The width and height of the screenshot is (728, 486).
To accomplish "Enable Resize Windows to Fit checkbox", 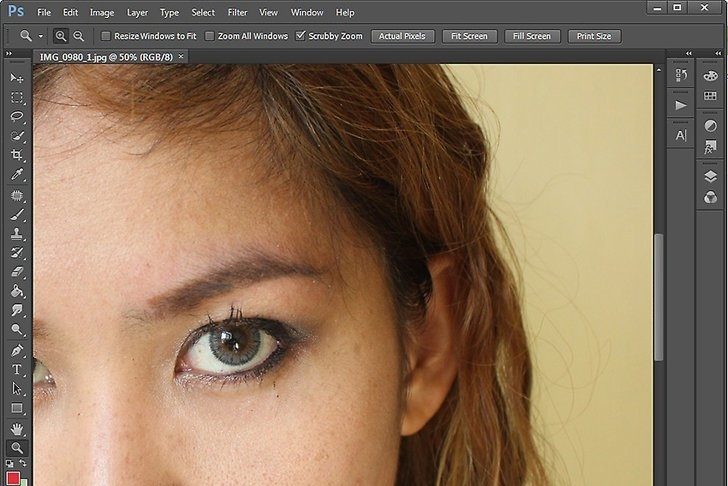I will click(106, 36).
